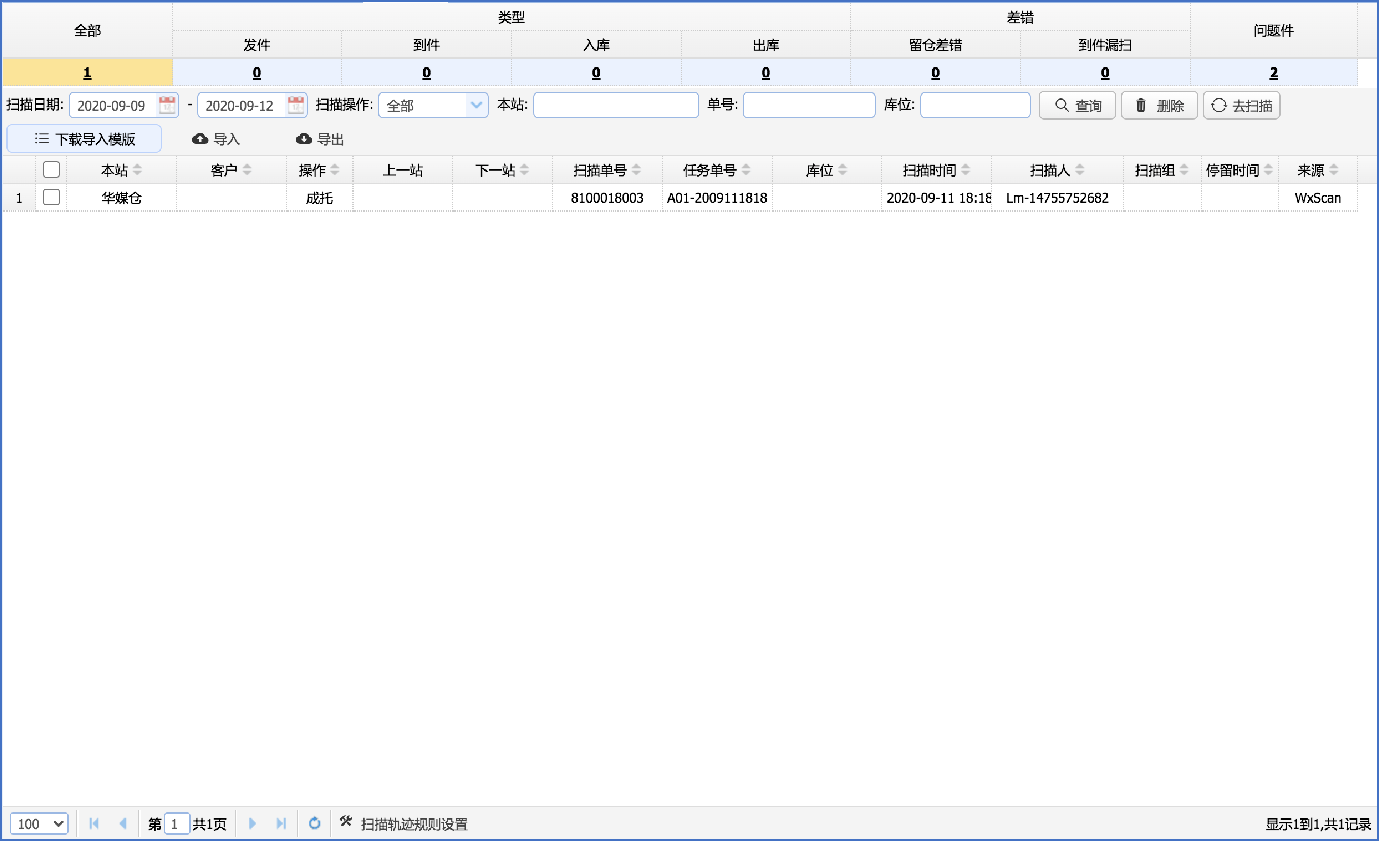Open the start date calendar picker icon

pos(167,105)
